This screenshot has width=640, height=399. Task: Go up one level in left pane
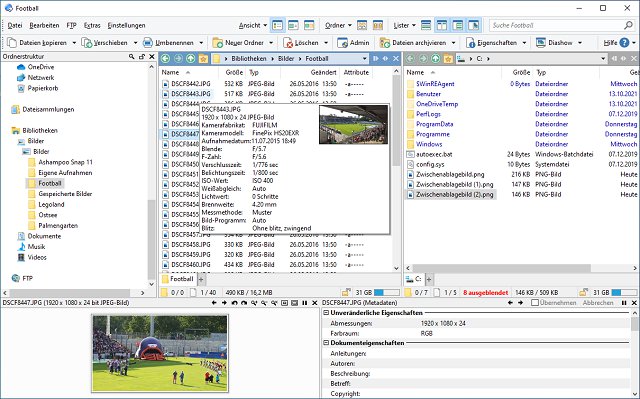[191, 58]
